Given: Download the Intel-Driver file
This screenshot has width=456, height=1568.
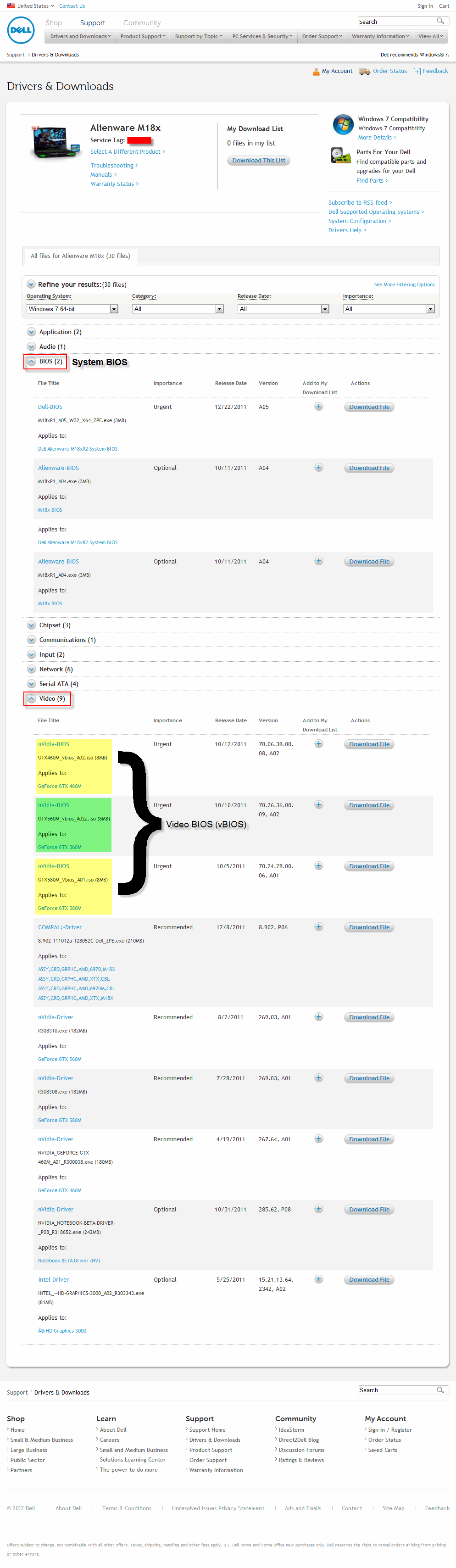Looking at the screenshot, I should [x=369, y=1280].
